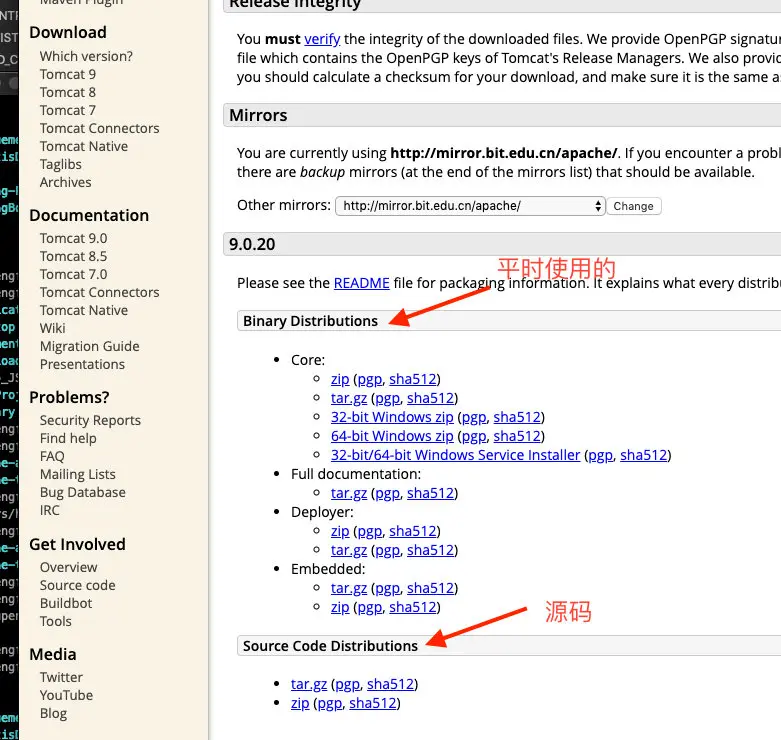Open the README link under 9.0.20
The height and width of the screenshot is (740, 781).
click(x=362, y=283)
